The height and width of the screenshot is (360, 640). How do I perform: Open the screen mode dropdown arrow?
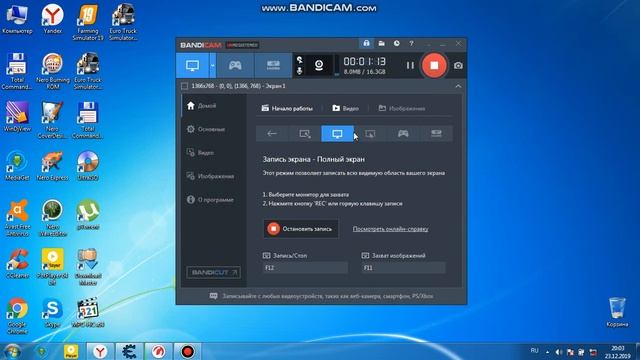(213, 65)
